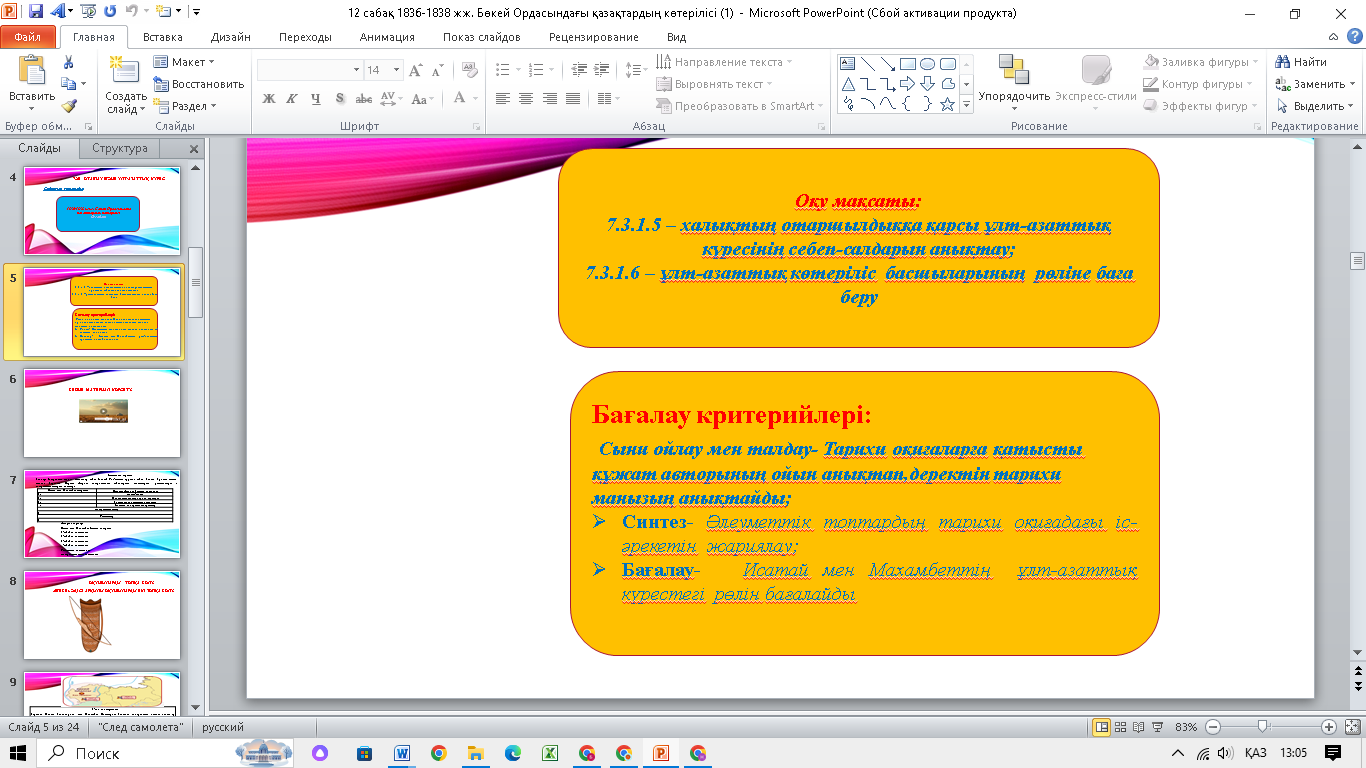Toggle italic (К) formatting

pyautogui.click(x=291, y=99)
